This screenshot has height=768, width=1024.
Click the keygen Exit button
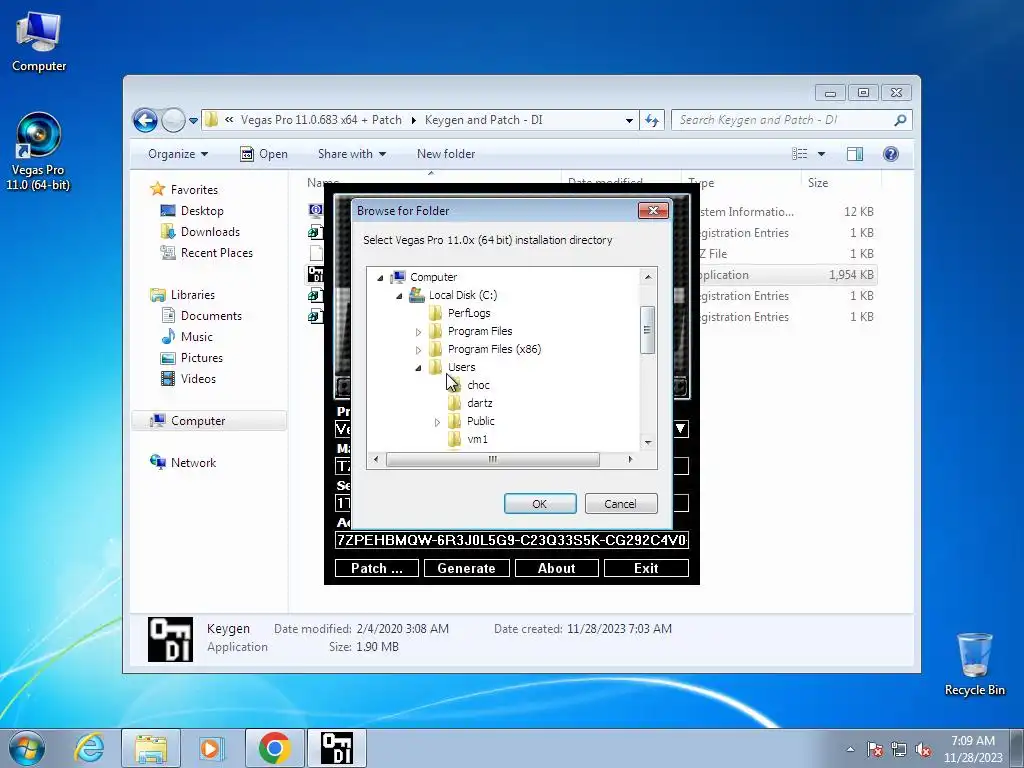(x=647, y=568)
